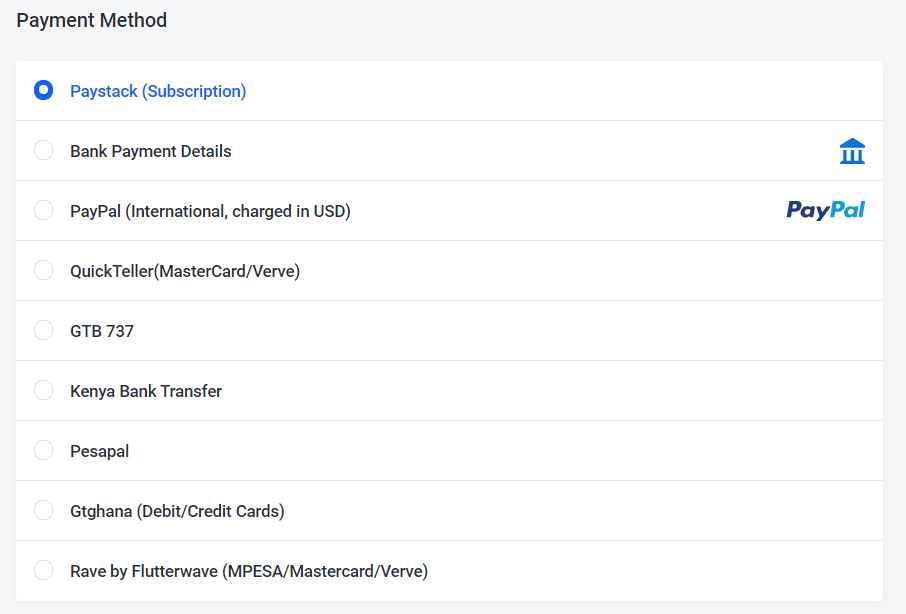The width and height of the screenshot is (906, 614).
Task: Click the bank building icon
Action: point(852,151)
